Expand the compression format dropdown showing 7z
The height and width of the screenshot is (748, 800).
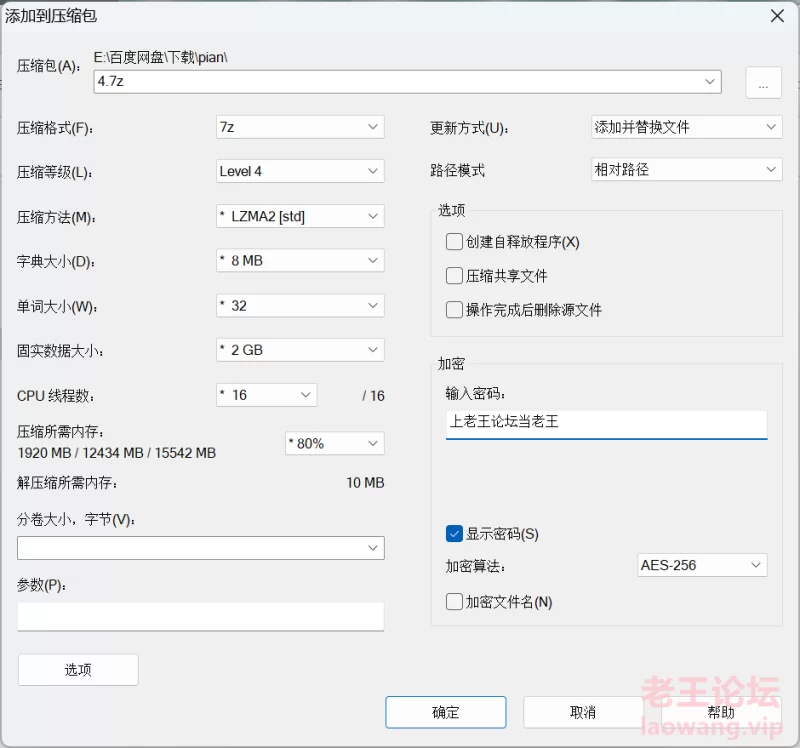[x=300, y=127]
